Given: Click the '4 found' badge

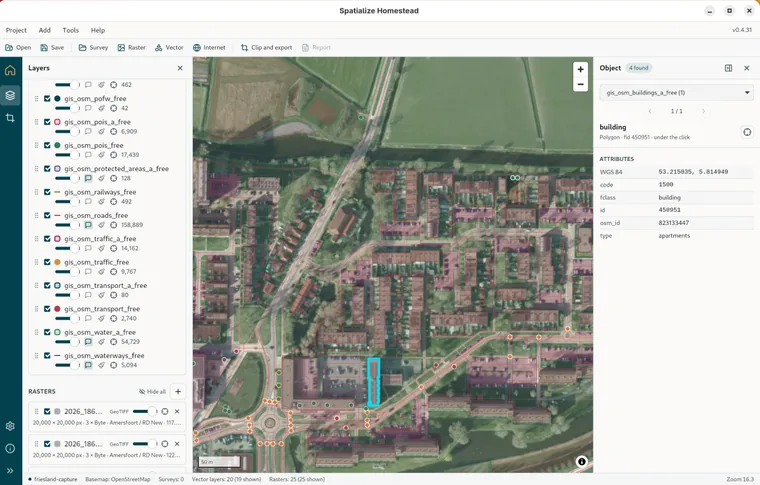Looking at the screenshot, I should point(638,68).
